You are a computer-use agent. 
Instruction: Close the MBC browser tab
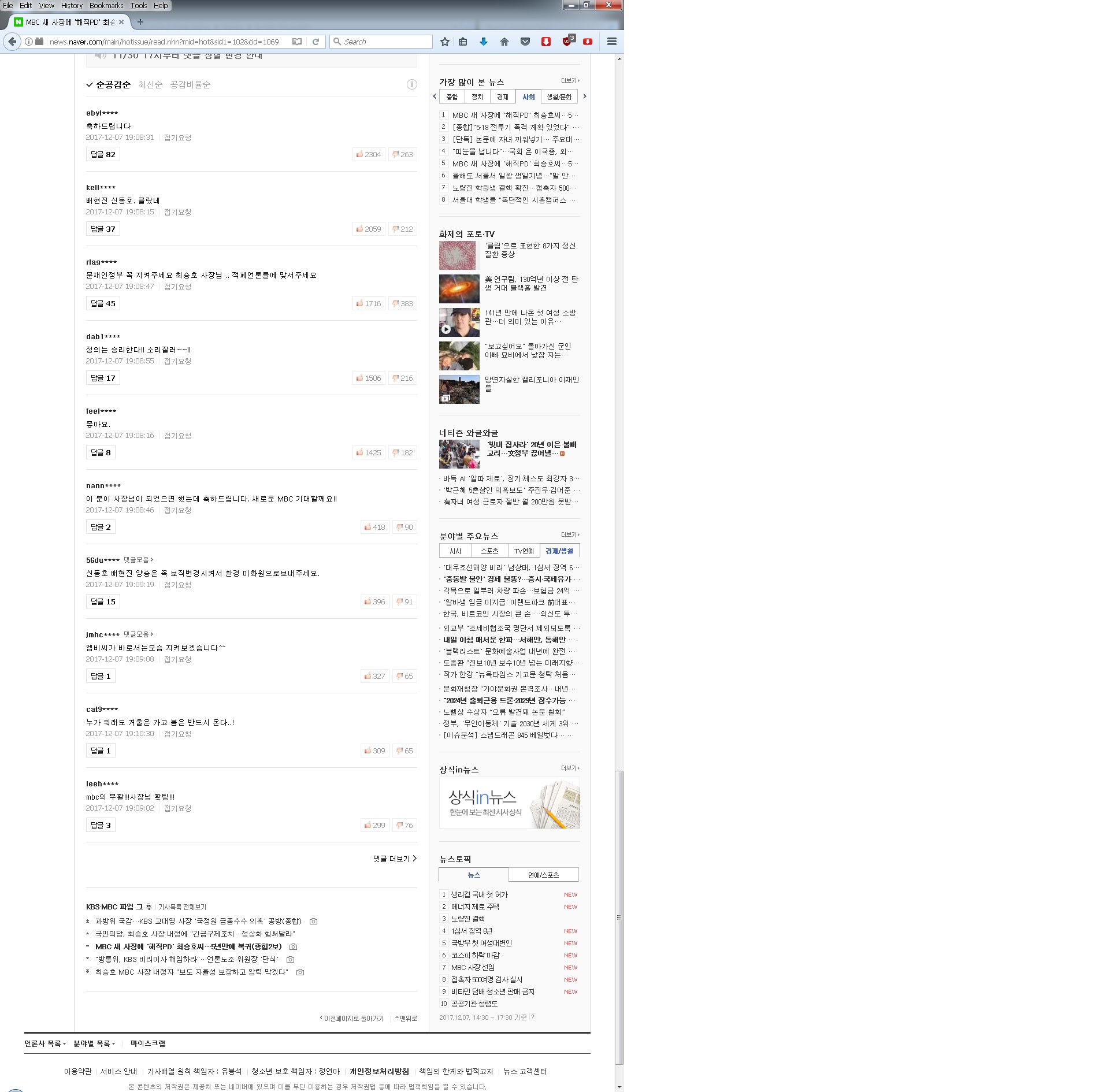point(121,22)
